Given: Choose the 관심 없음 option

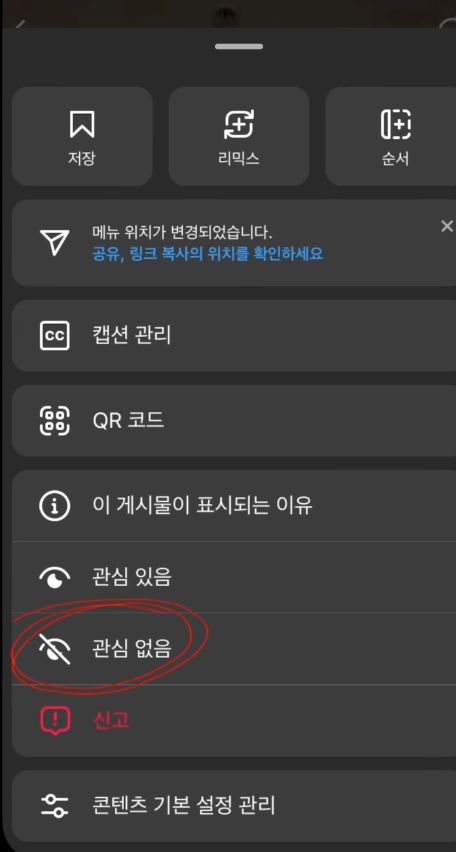Looking at the screenshot, I should (234, 649).
